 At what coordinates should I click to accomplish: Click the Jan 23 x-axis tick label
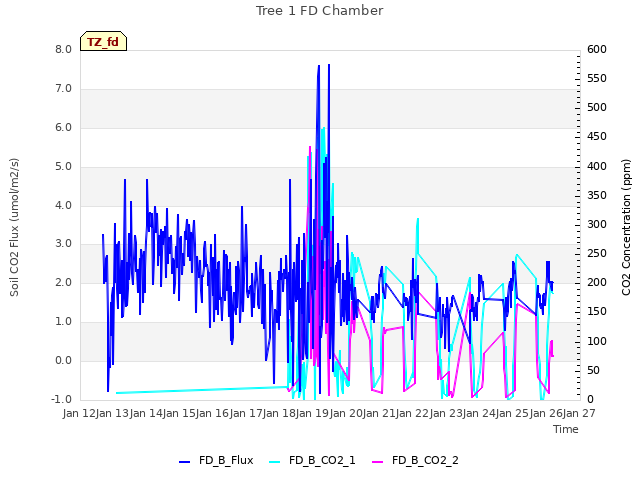pos(446,413)
